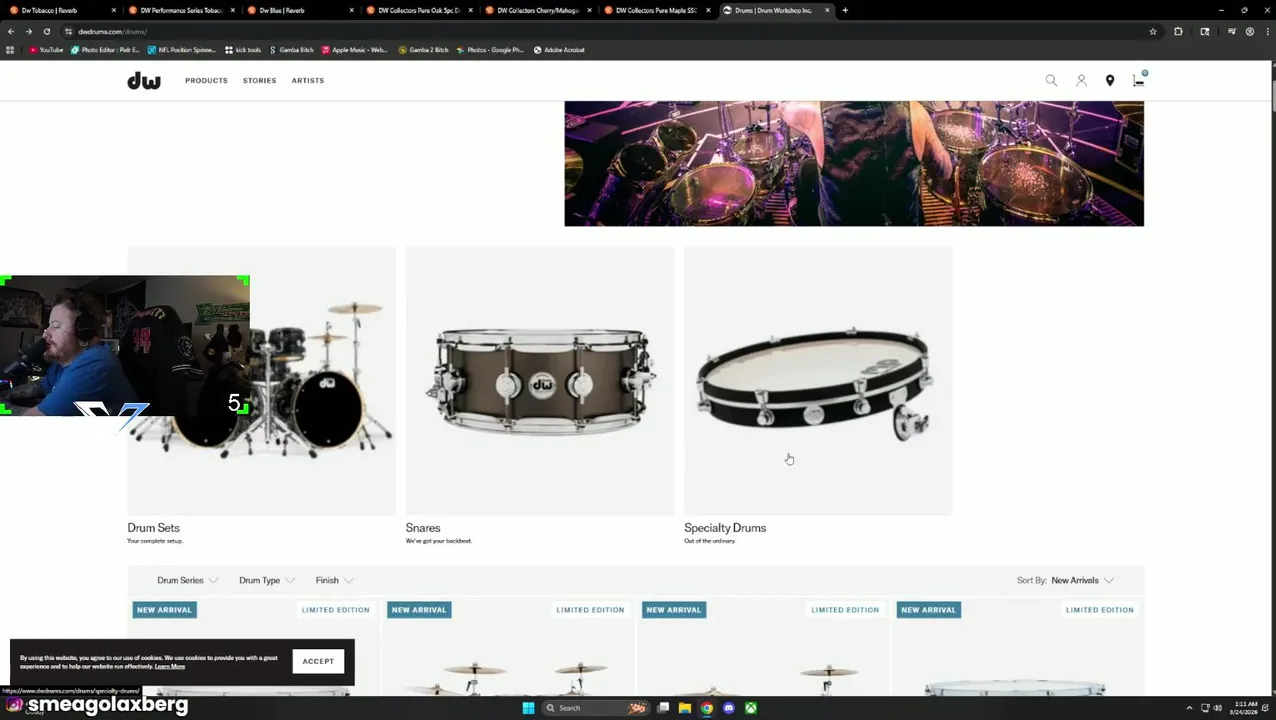Open the STORIES menu
Image resolution: width=1276 pixels, height=720 pixels.
point(259,80)
